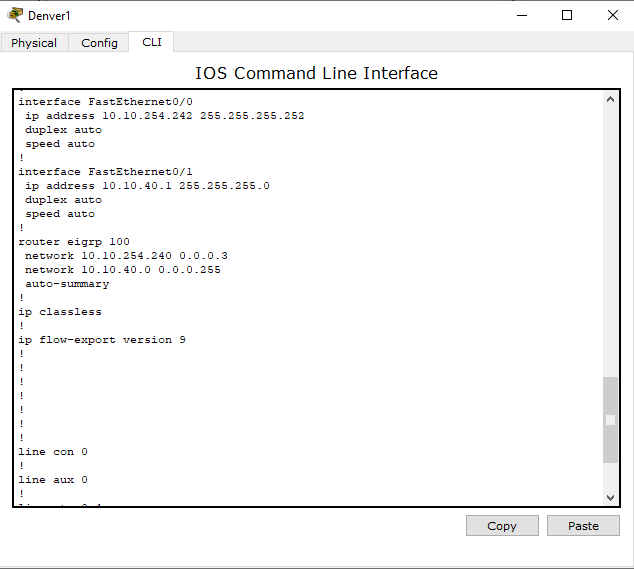Close the Denver1 device window
634x569 pixels.
(612, 15)
